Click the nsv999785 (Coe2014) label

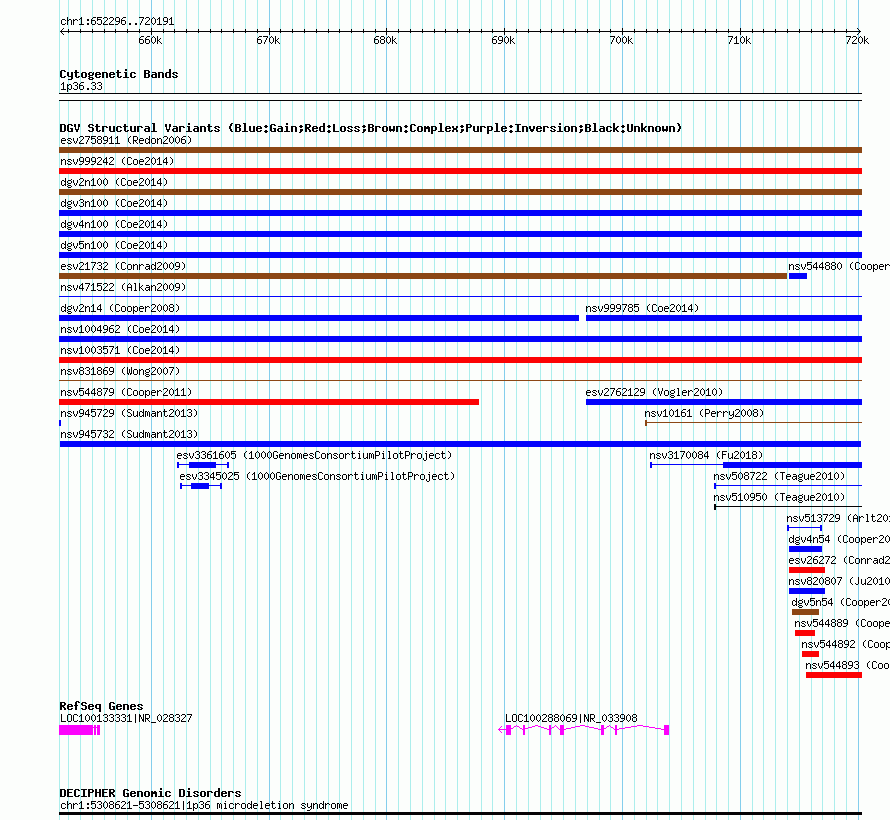[x=642, y=308]
